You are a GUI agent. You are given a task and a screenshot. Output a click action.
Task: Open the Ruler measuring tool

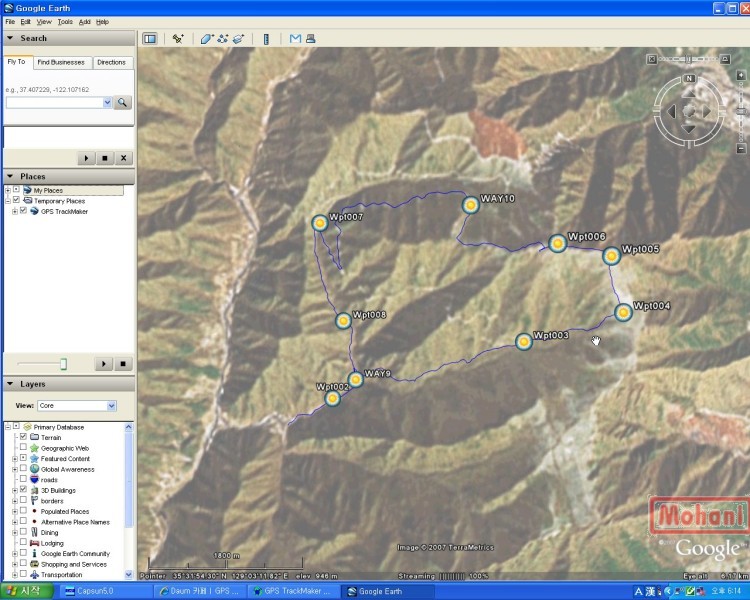[x=266, y=39]
